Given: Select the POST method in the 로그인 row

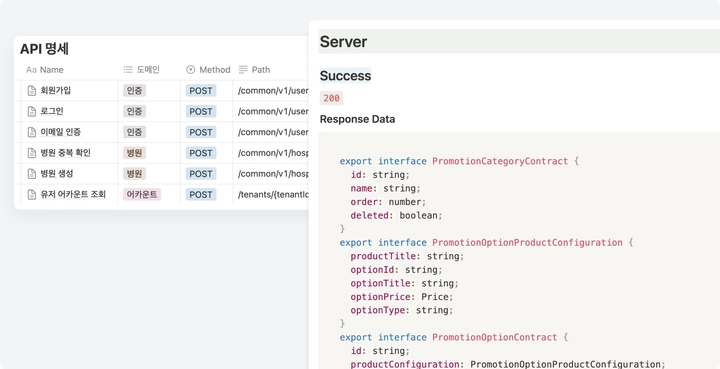Looking at the screenshot, I should tap(201, 112).
